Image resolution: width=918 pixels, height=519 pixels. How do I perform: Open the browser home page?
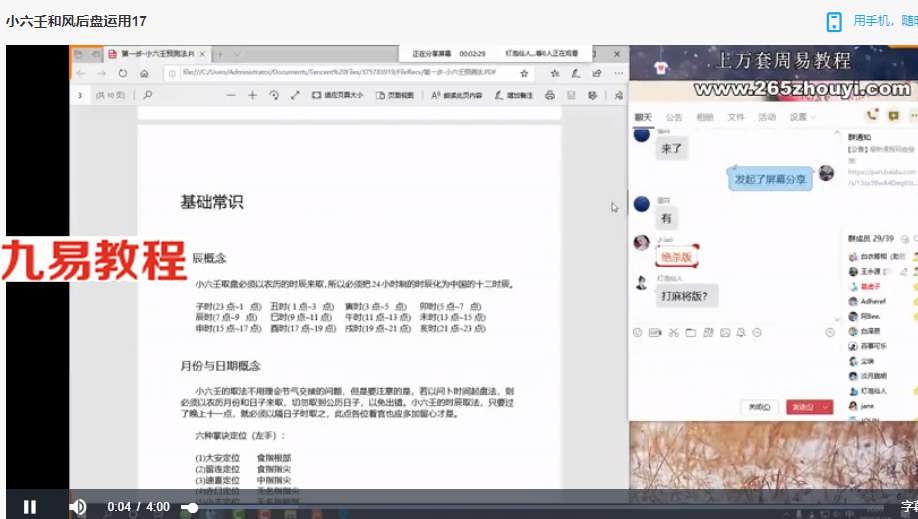tap(144, 73)
